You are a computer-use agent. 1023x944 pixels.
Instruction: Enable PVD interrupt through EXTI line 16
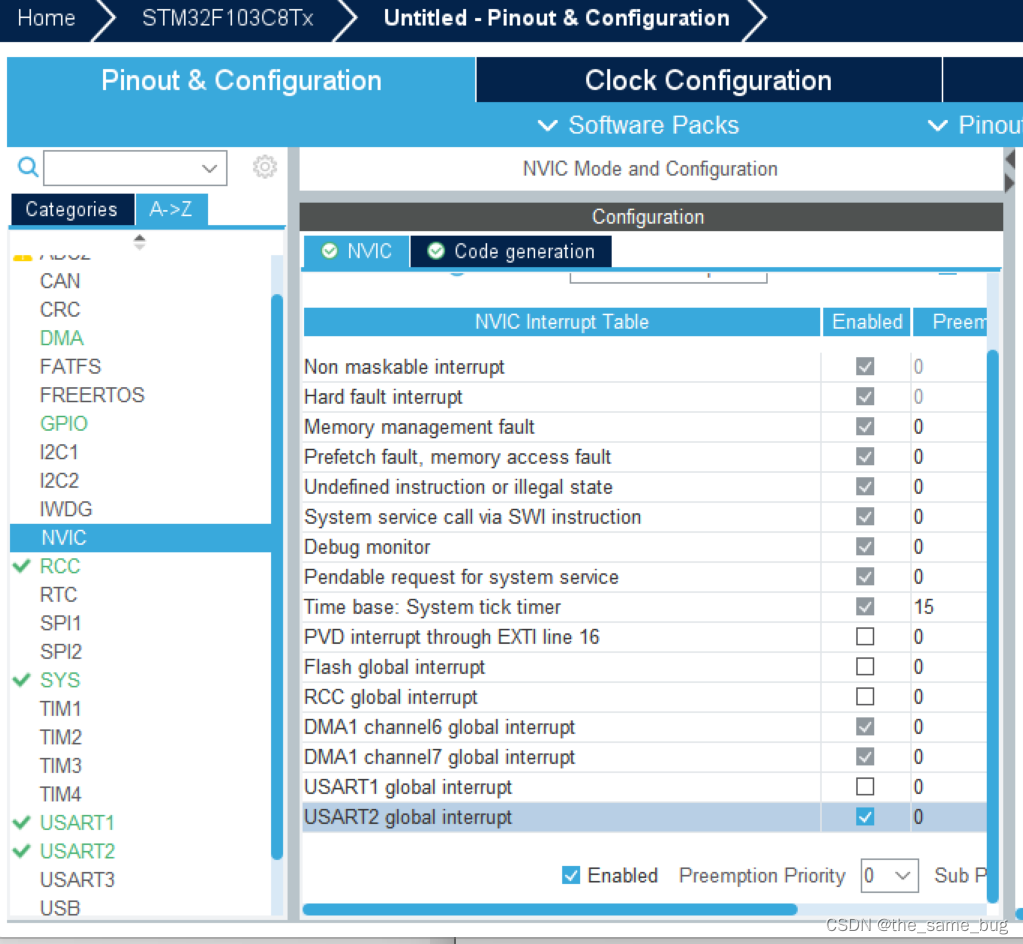pyautogui.click(x=864, y=636)
